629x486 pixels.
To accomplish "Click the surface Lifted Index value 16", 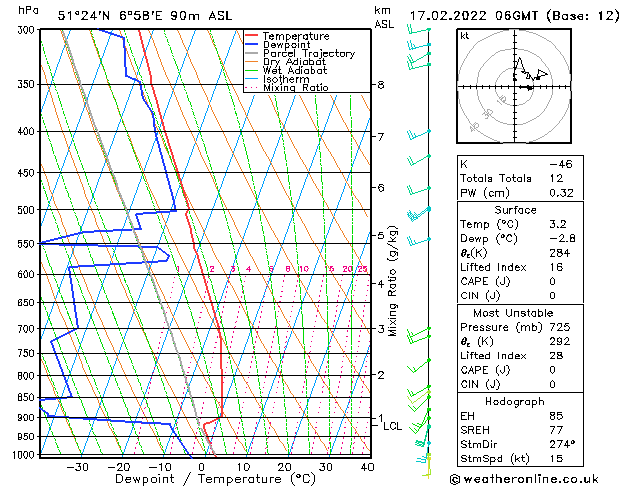I will [556, 267].
